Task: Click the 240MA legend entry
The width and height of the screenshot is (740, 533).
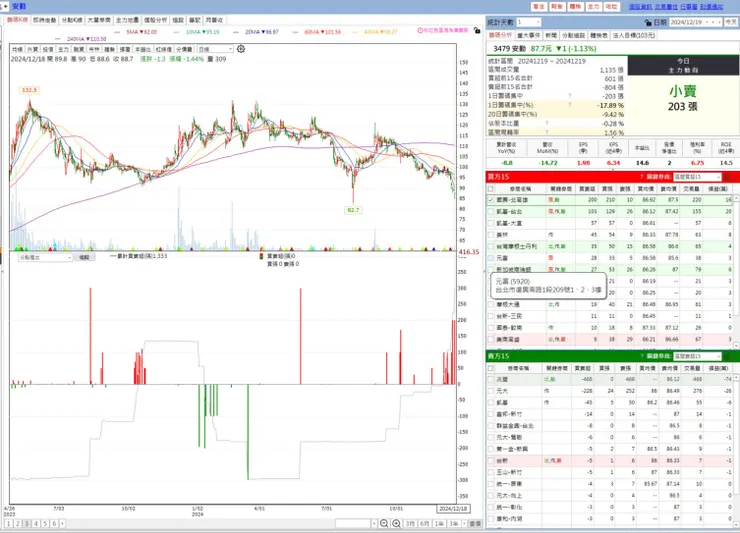Action: tap(86, 39)
